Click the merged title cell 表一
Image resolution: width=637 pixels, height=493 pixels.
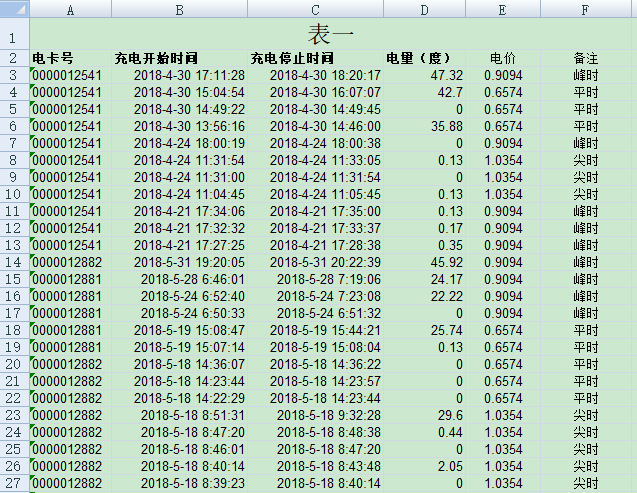(330, 34)
